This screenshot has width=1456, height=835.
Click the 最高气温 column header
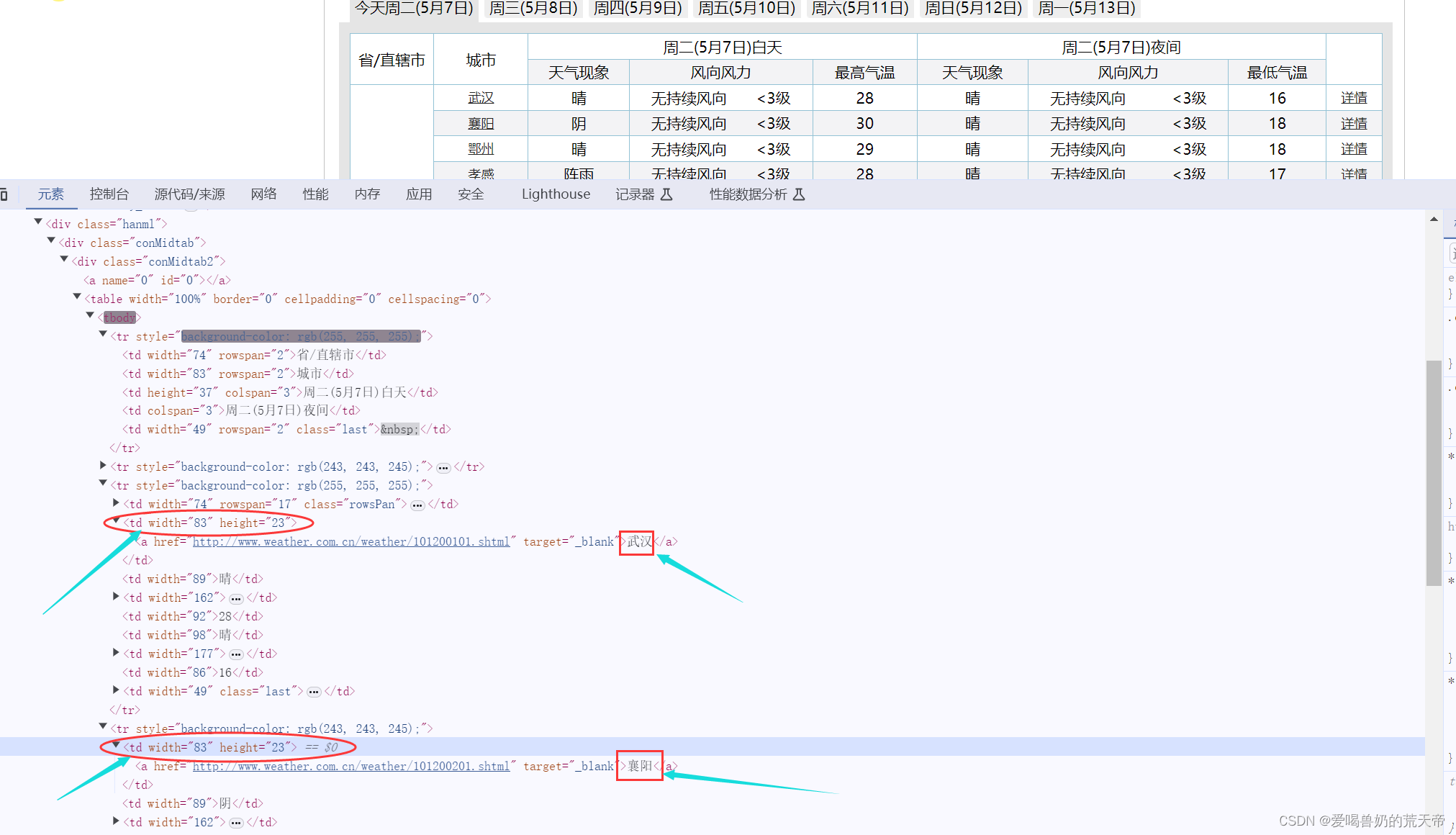click(x=864, y=73)
